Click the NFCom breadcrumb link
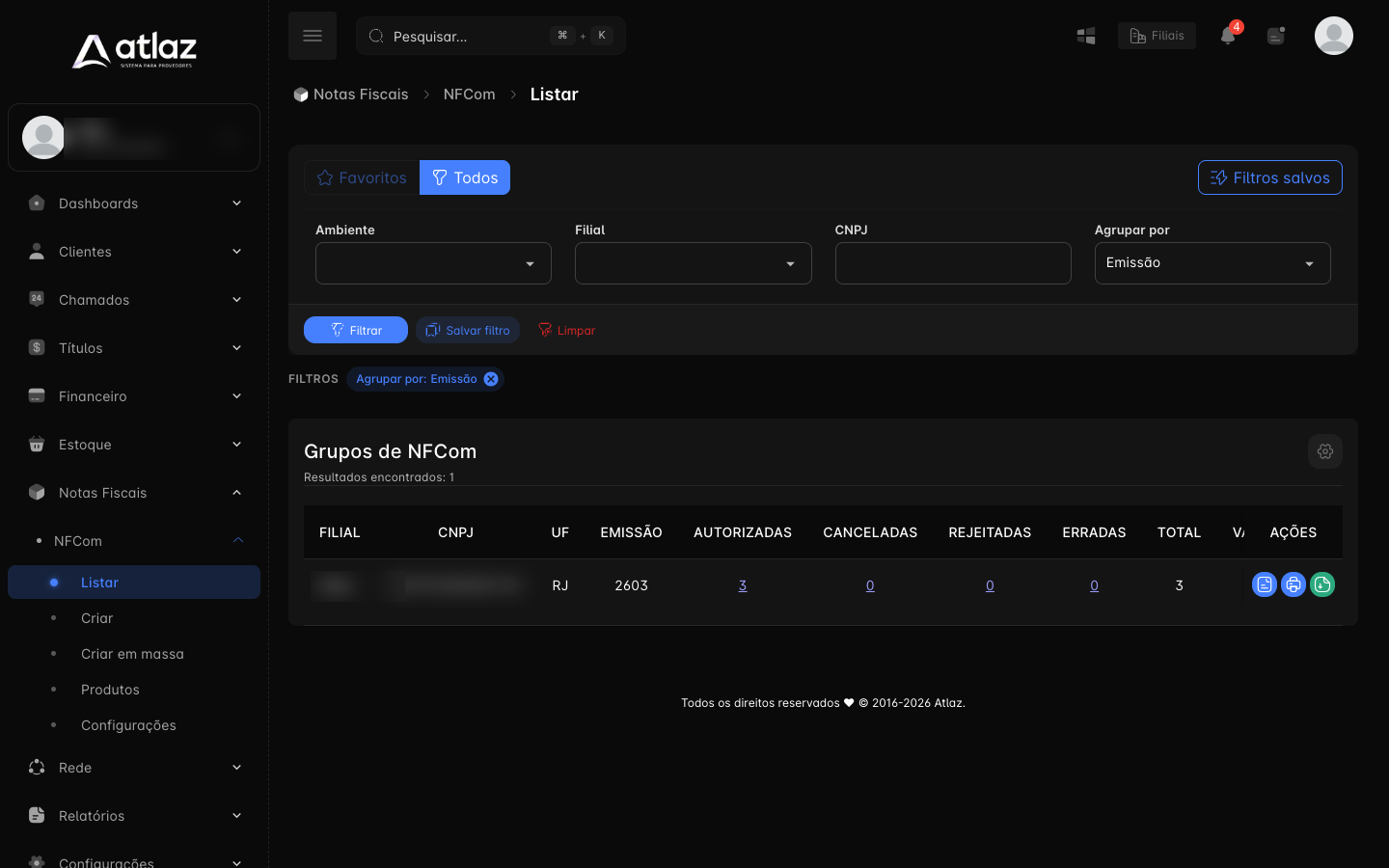This screenshot has width=1389, height=868. tap(469, 95)
